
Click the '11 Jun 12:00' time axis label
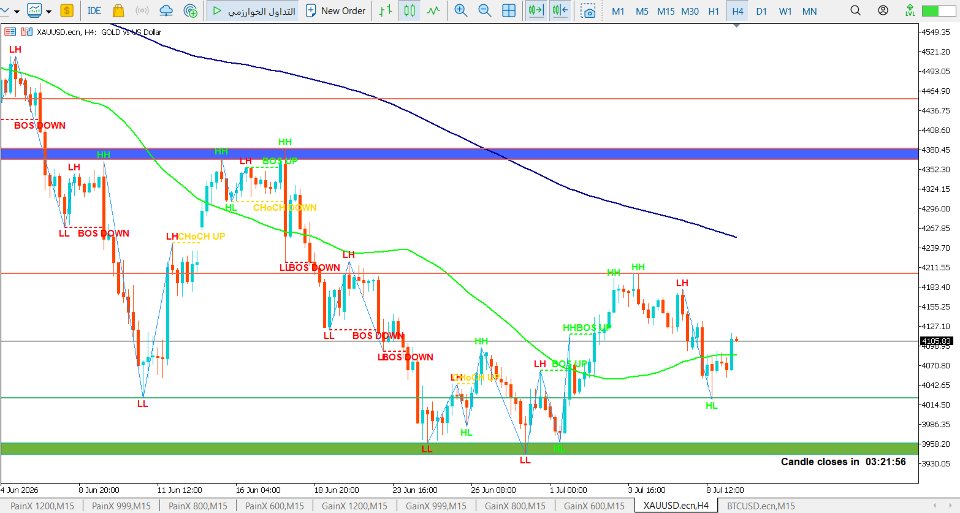coord(179,490)
